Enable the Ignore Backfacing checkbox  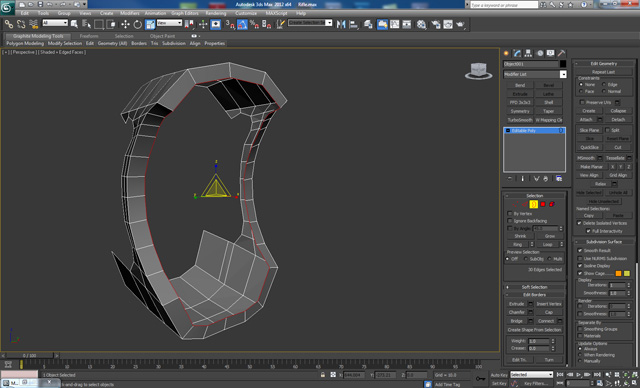coord(510,221)
